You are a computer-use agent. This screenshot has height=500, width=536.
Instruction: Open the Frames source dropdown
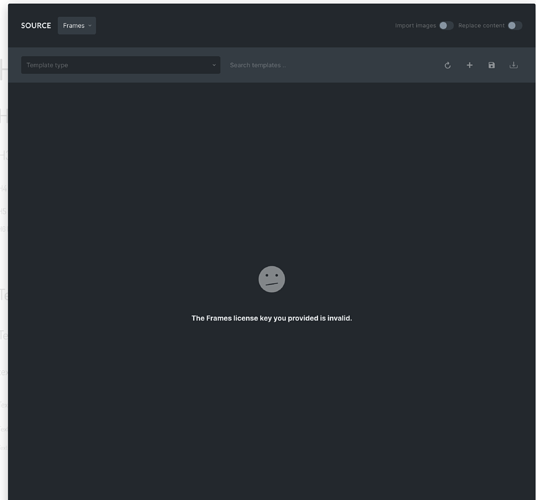tap(77, 26)
